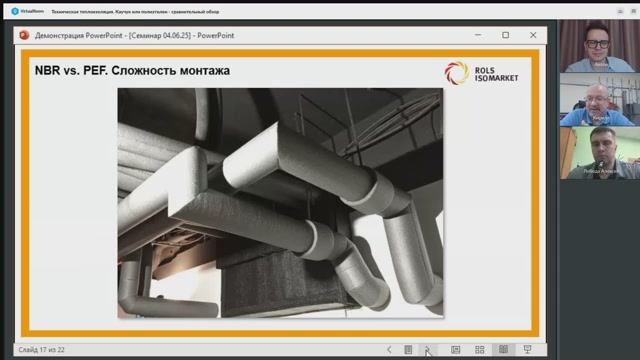
Task: Switch to Normal view icon
Action: click(456, 349)
